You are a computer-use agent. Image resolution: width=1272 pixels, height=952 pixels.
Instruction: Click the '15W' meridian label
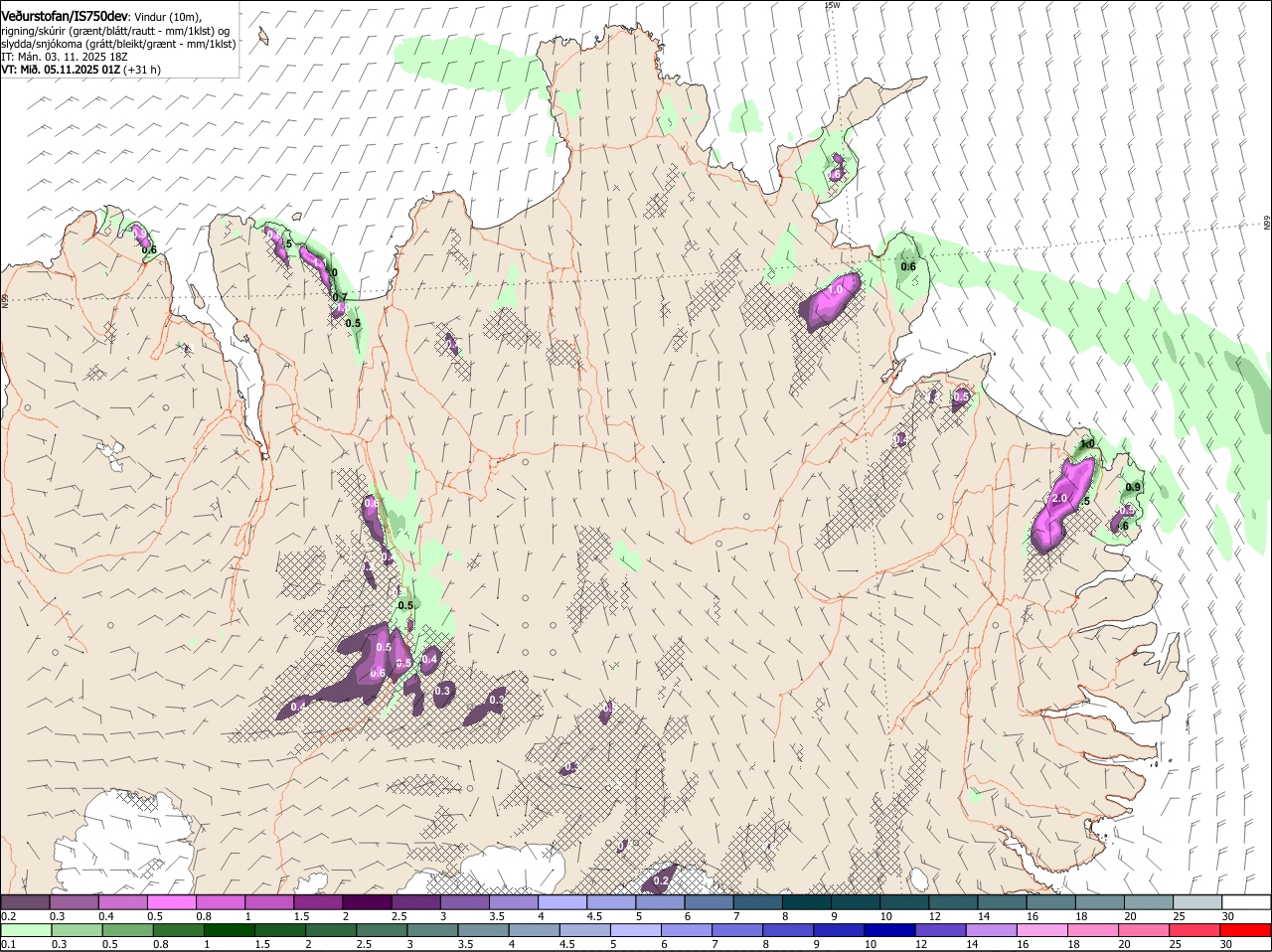pos(833,5)
